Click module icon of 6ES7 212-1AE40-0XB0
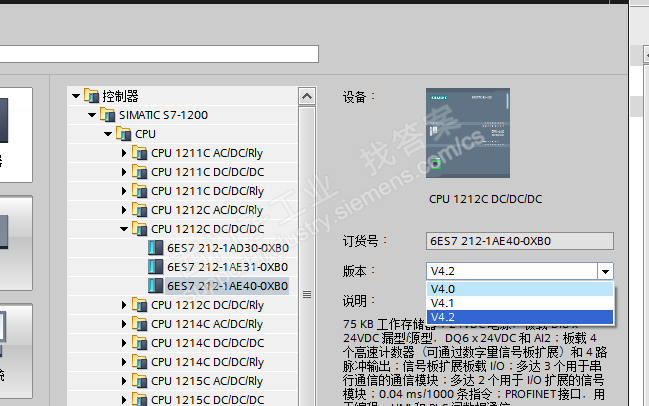 (156, 286)
